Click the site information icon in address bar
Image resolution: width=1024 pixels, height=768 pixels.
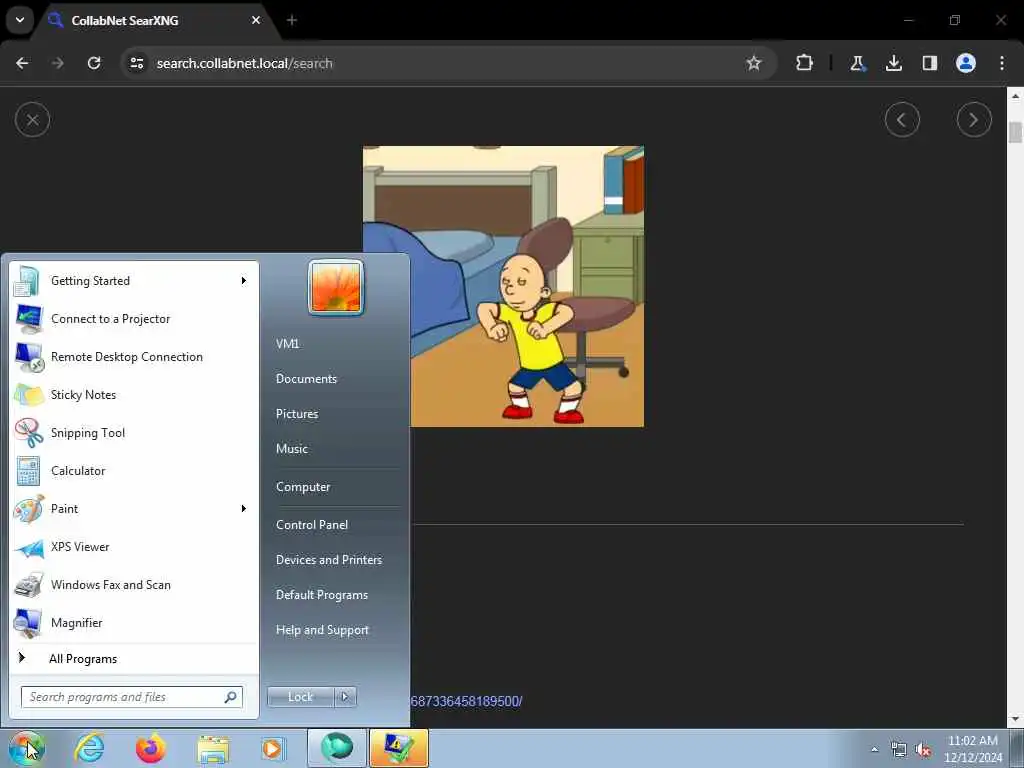pyautogui.click(x=137, y=63)
